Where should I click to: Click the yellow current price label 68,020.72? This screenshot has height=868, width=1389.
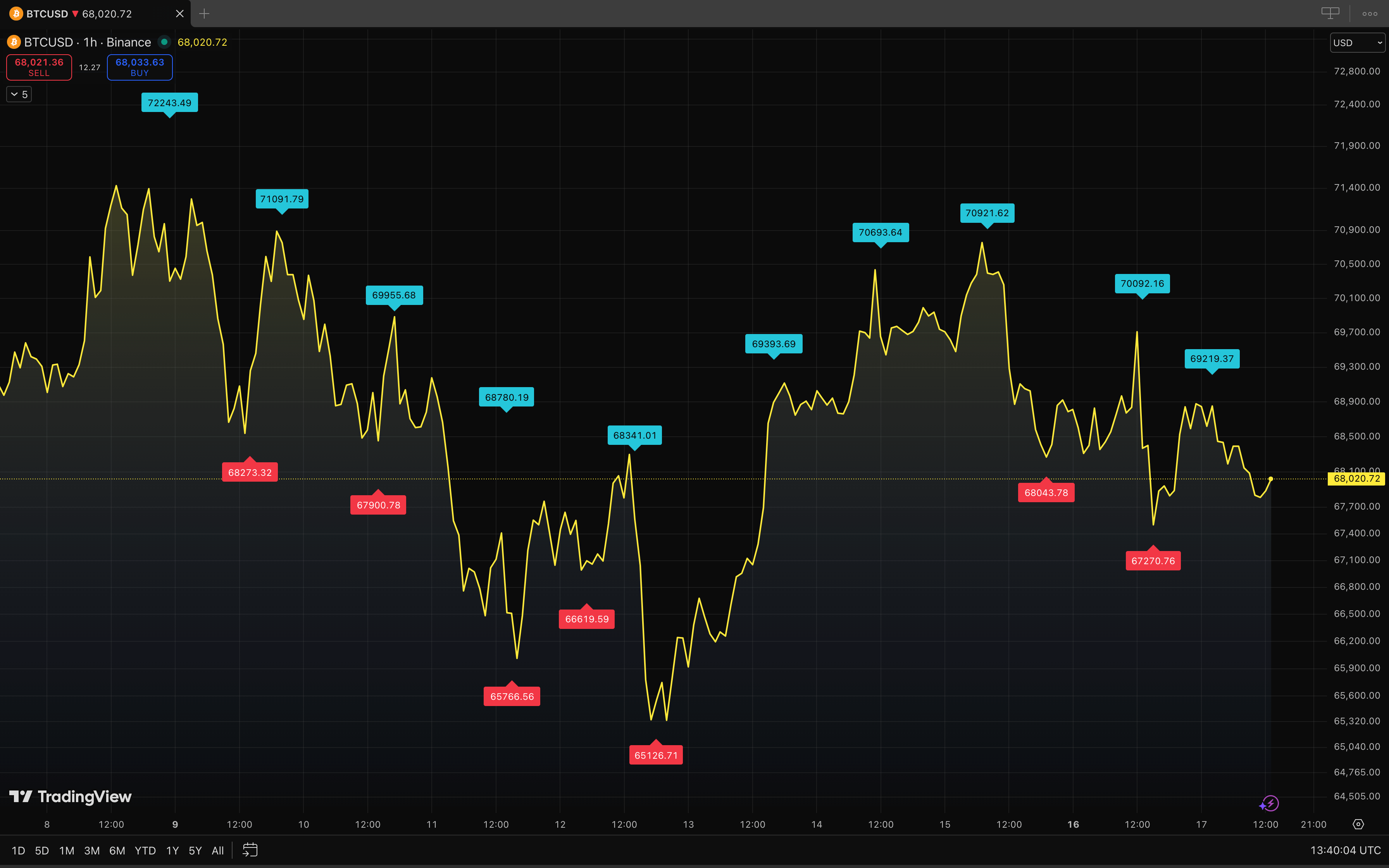click(1356, 479)
